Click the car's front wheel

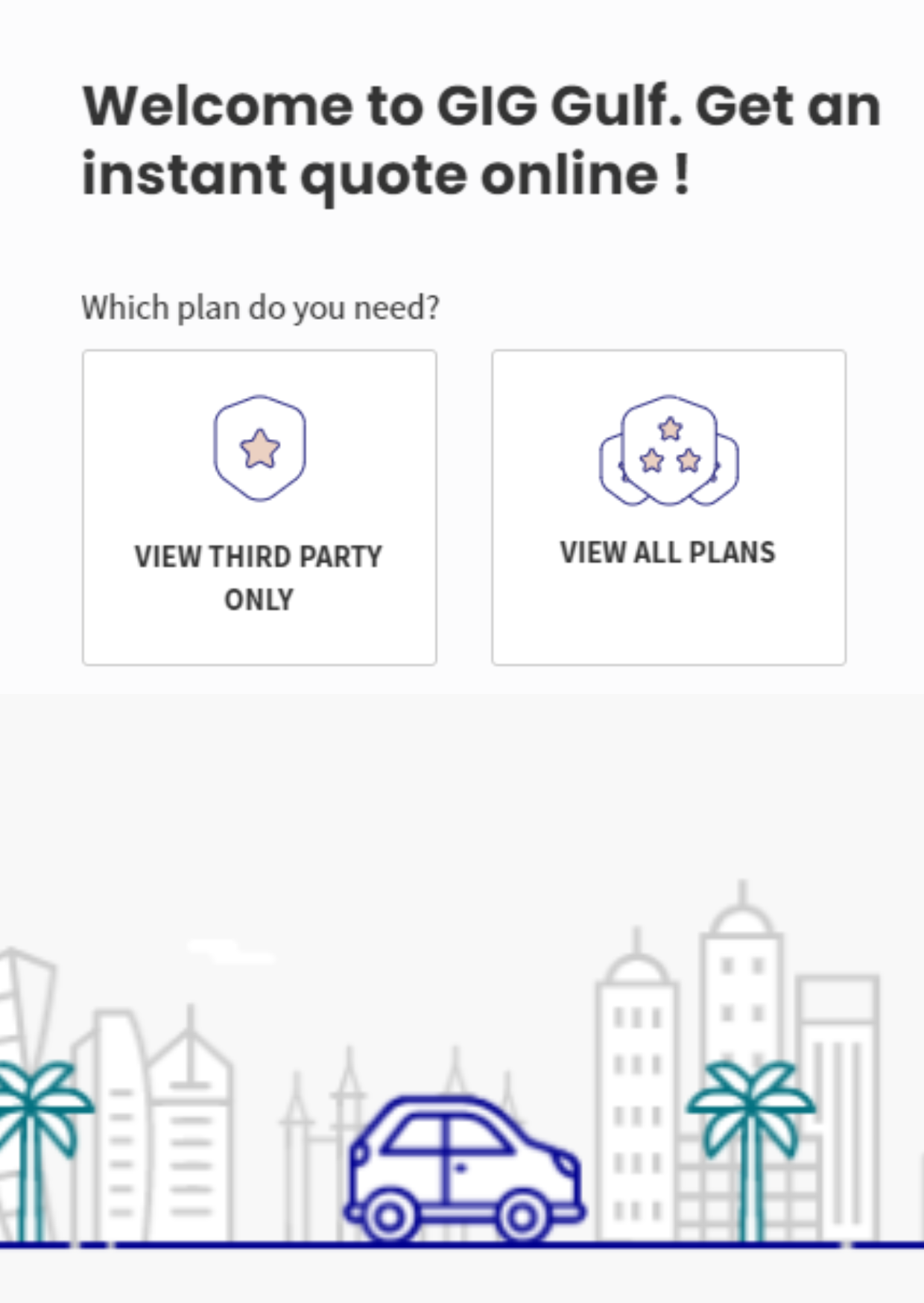click(x=522, y=1218)
